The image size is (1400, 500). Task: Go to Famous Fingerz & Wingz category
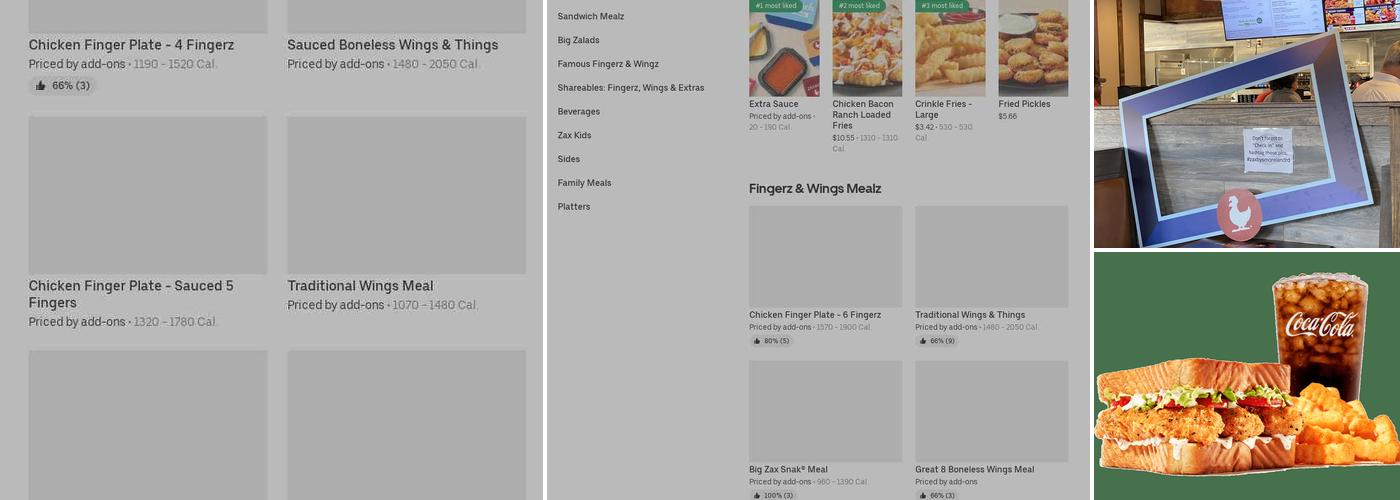pos(608,64)
